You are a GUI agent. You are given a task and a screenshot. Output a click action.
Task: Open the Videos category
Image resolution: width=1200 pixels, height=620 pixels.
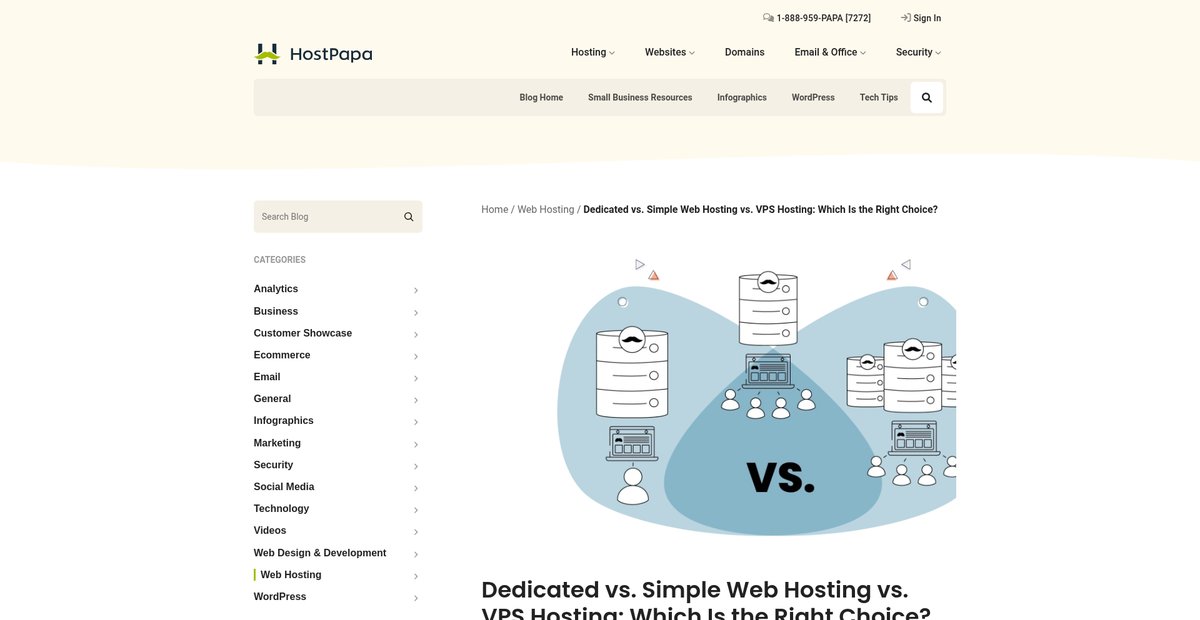click(270, 531)
